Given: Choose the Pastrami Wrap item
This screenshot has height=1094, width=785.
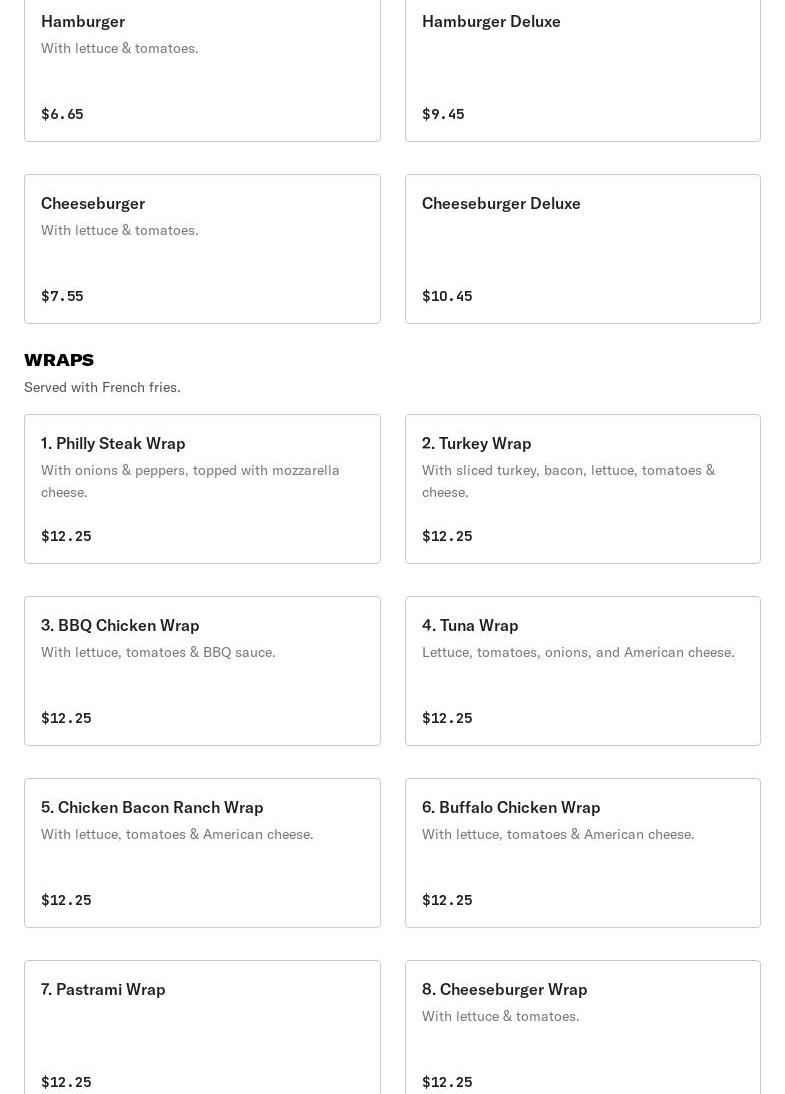Looking at the screenshot, I should coord(202,1027).
